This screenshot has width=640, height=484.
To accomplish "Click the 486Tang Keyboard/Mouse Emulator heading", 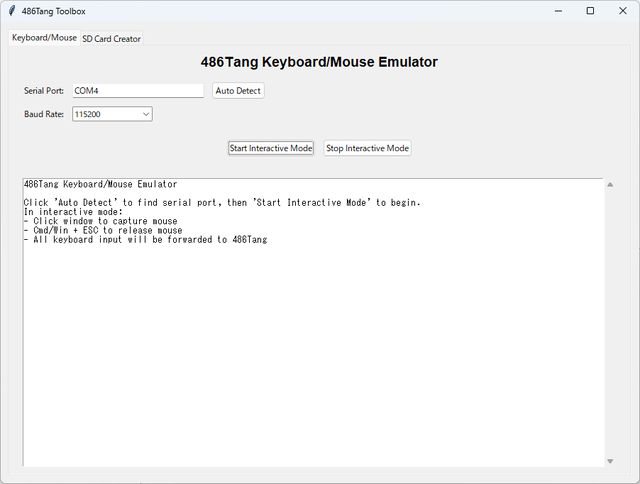I will tap(319, 62).
